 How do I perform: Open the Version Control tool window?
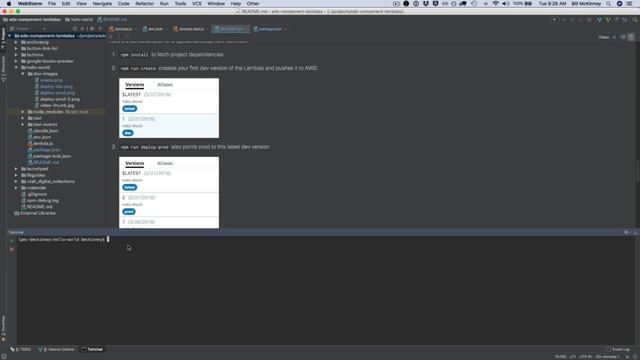(56, 349)
